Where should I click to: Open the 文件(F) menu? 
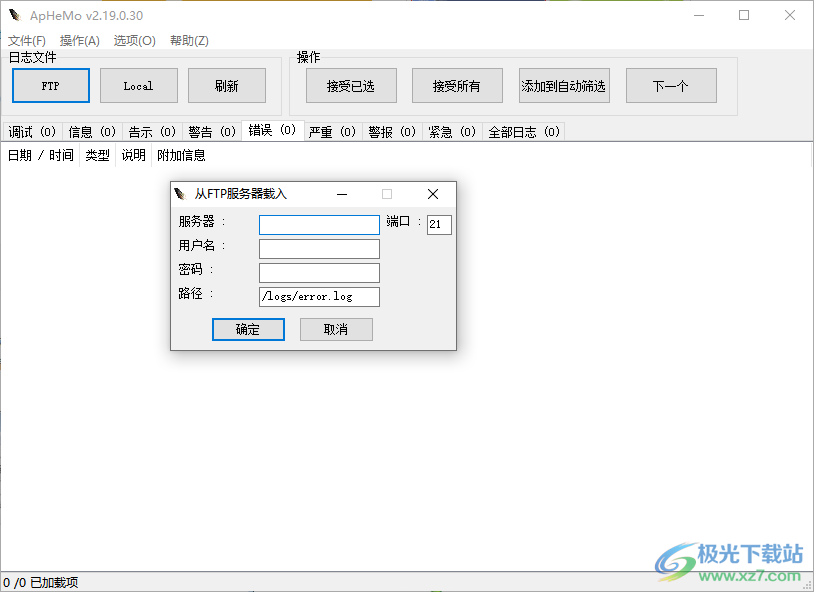click(x=27, y=41)
